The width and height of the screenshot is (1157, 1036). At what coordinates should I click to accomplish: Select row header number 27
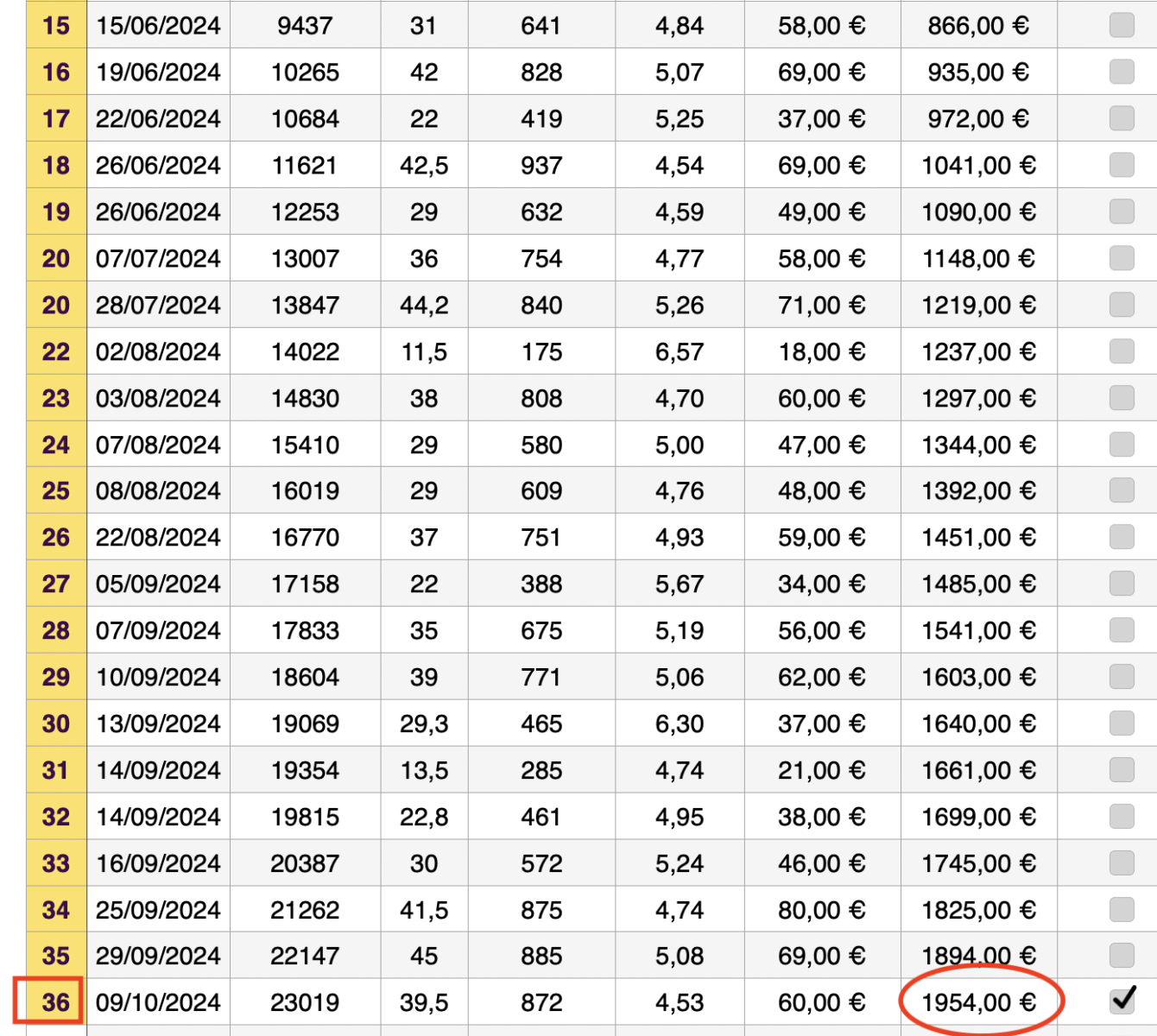(x=56, y=584)
